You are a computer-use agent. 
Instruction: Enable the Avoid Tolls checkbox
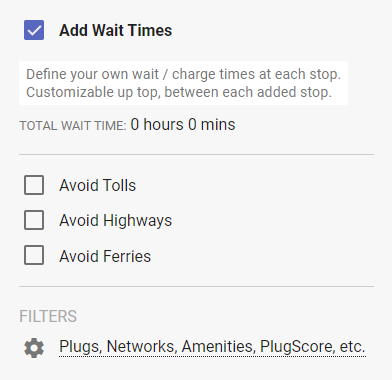34,185
